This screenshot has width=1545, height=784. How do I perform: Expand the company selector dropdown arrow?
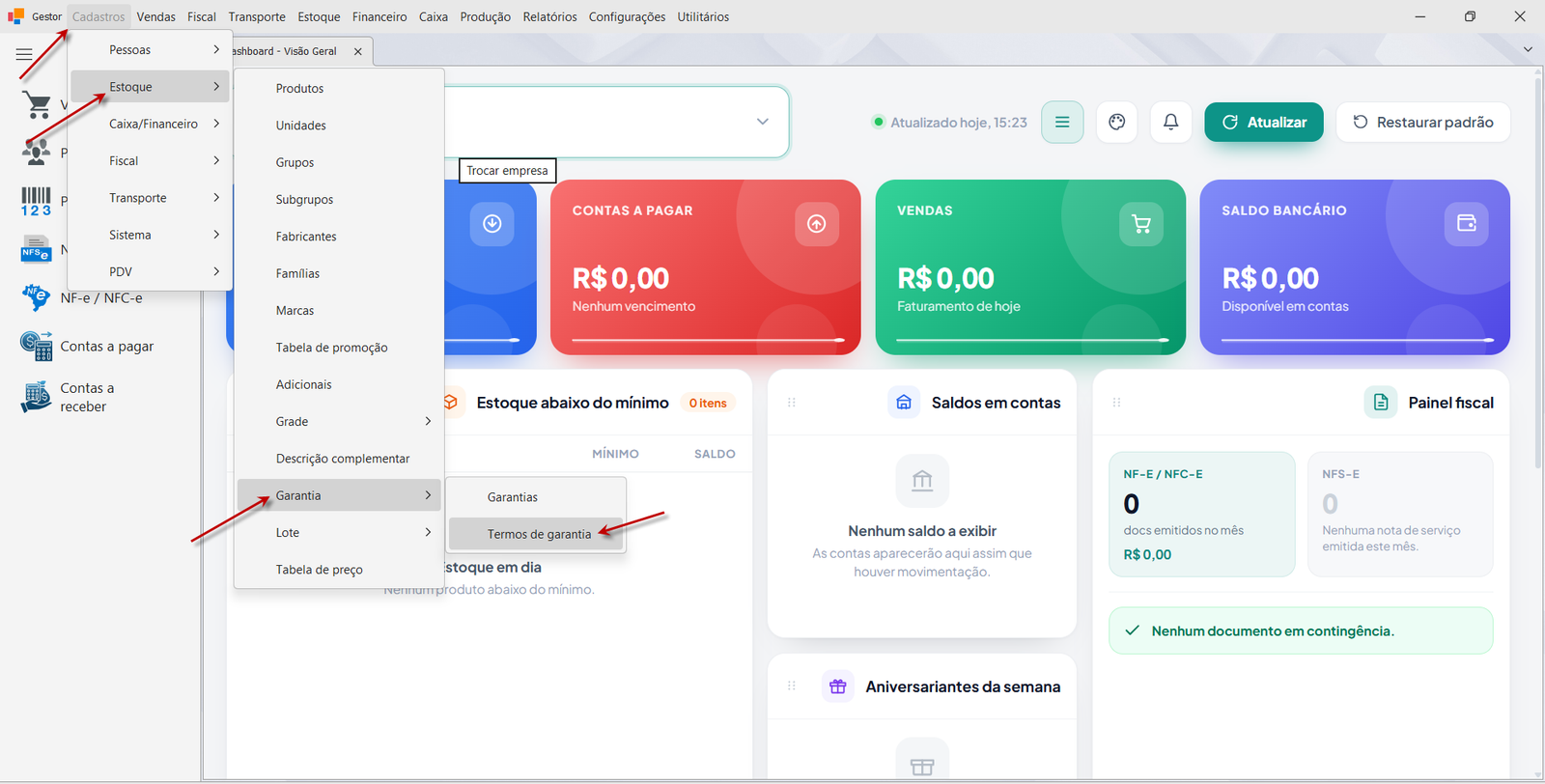(763, 122)
